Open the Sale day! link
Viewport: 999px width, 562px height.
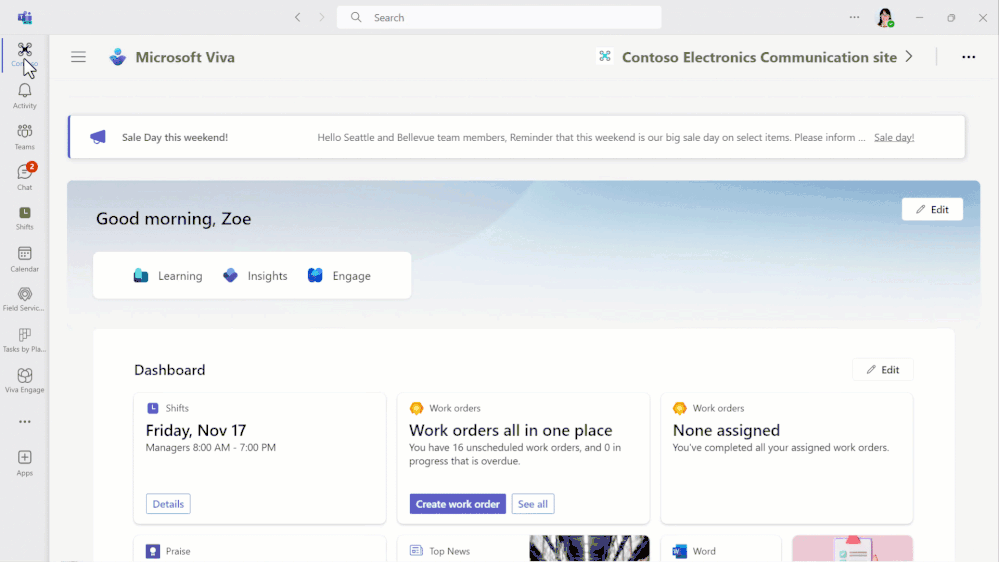[x=894, y=137]
